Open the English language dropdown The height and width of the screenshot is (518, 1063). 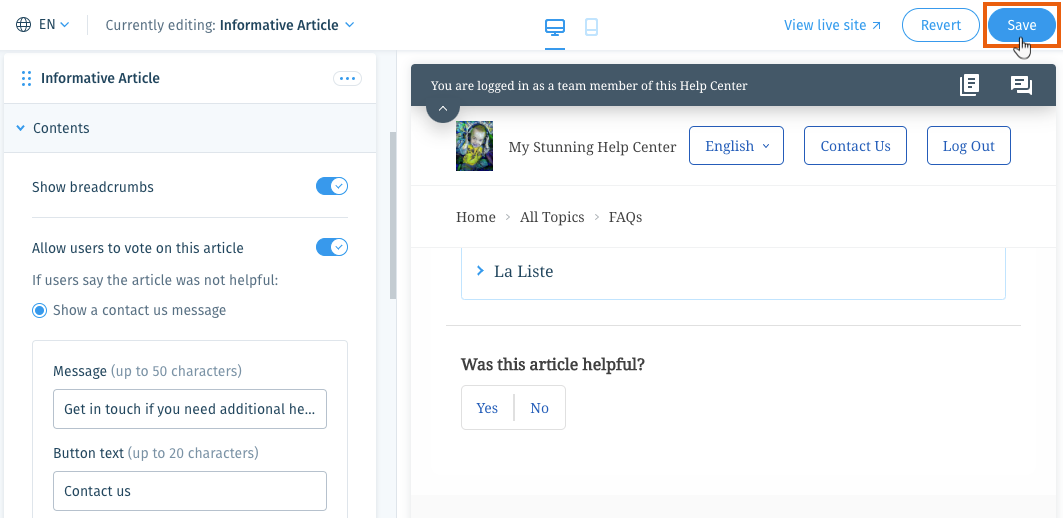736,146
